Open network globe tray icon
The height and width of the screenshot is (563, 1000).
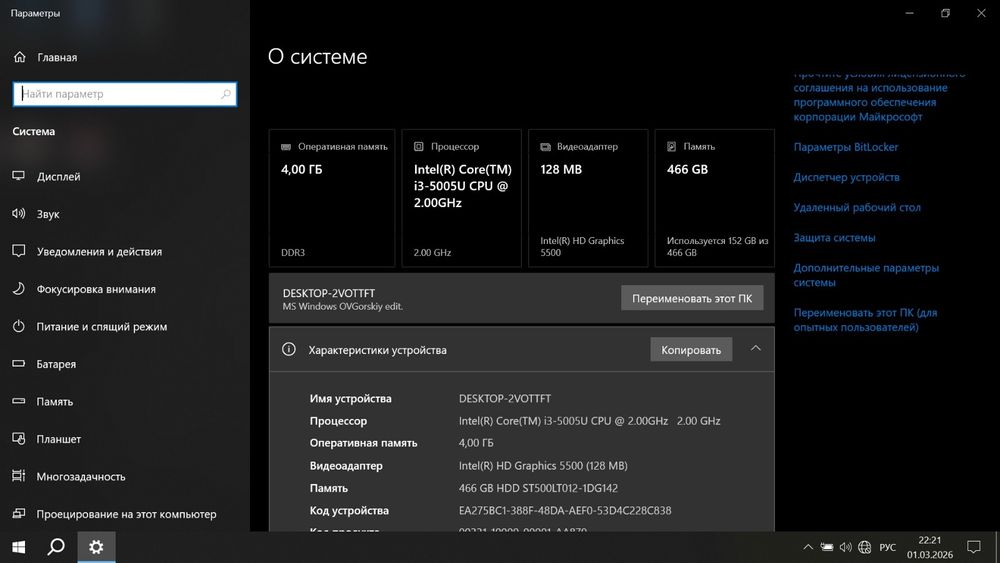(x=865, y=547)
